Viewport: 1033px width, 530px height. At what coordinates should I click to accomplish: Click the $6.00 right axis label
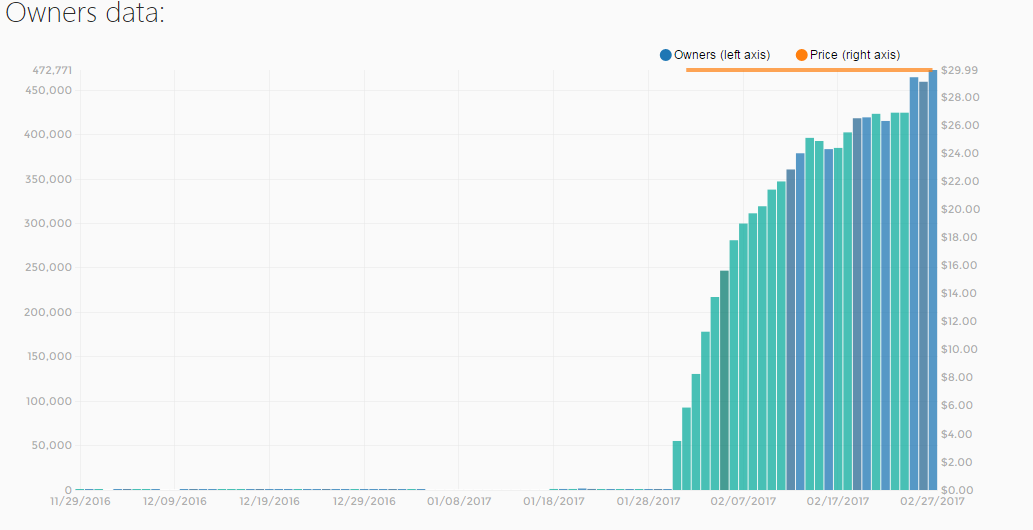pos(957,405)
